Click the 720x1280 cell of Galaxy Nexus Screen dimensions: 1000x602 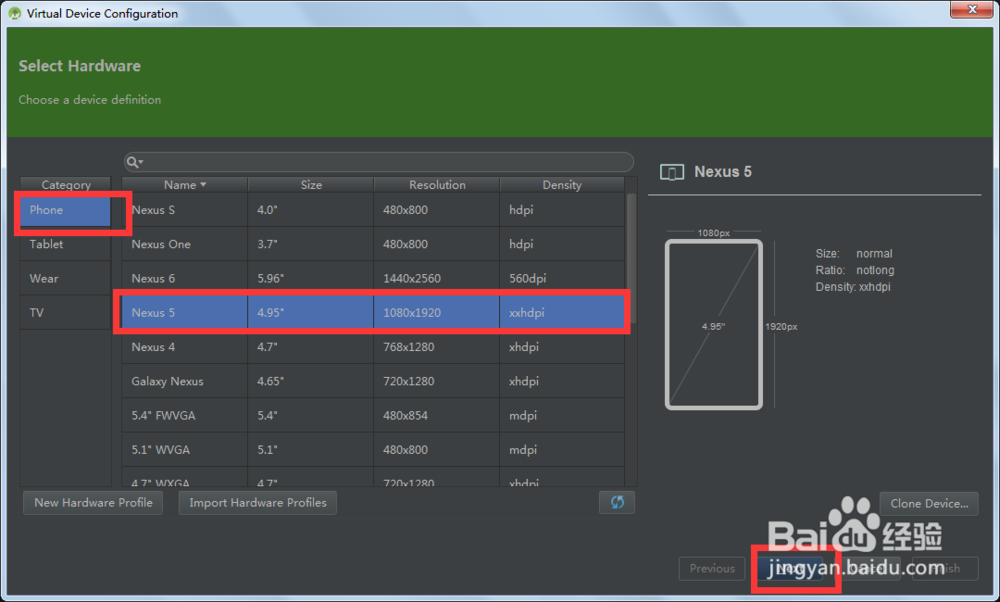(x=437, y=381)
